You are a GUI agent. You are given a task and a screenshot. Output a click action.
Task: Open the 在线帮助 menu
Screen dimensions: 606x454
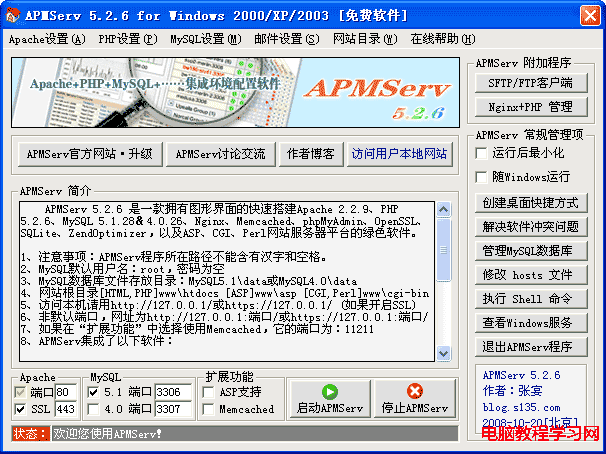(x=443, y=39)
